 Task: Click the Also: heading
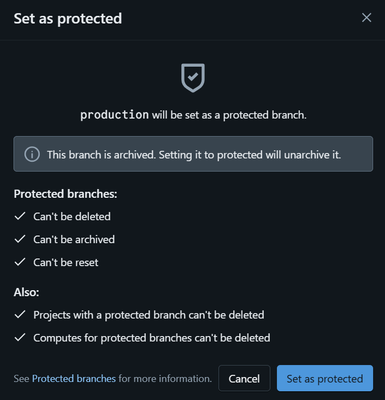26,292
